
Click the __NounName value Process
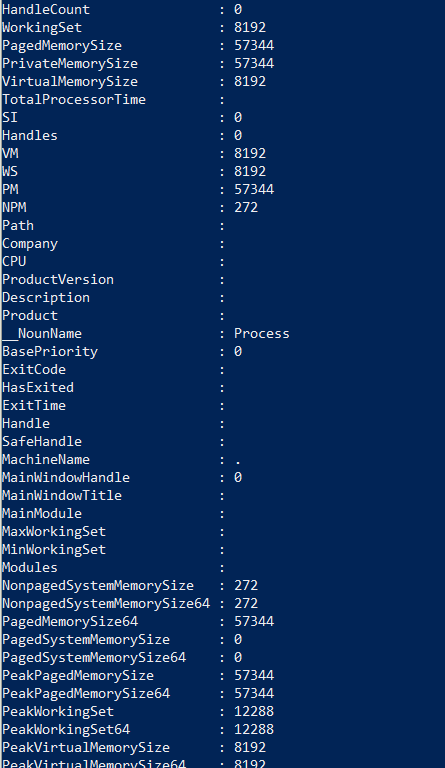[x=261, y=334]
